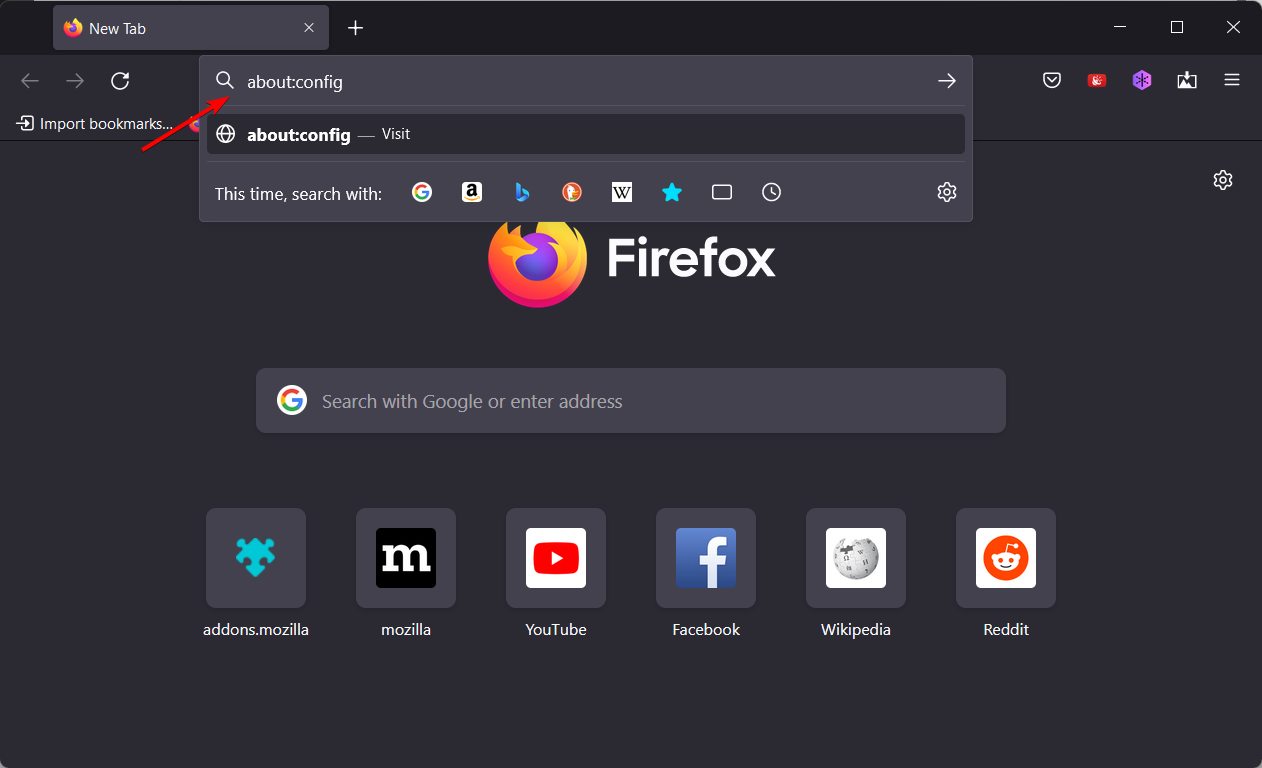Open the Reddit shortcut tile

[1006, 558]
